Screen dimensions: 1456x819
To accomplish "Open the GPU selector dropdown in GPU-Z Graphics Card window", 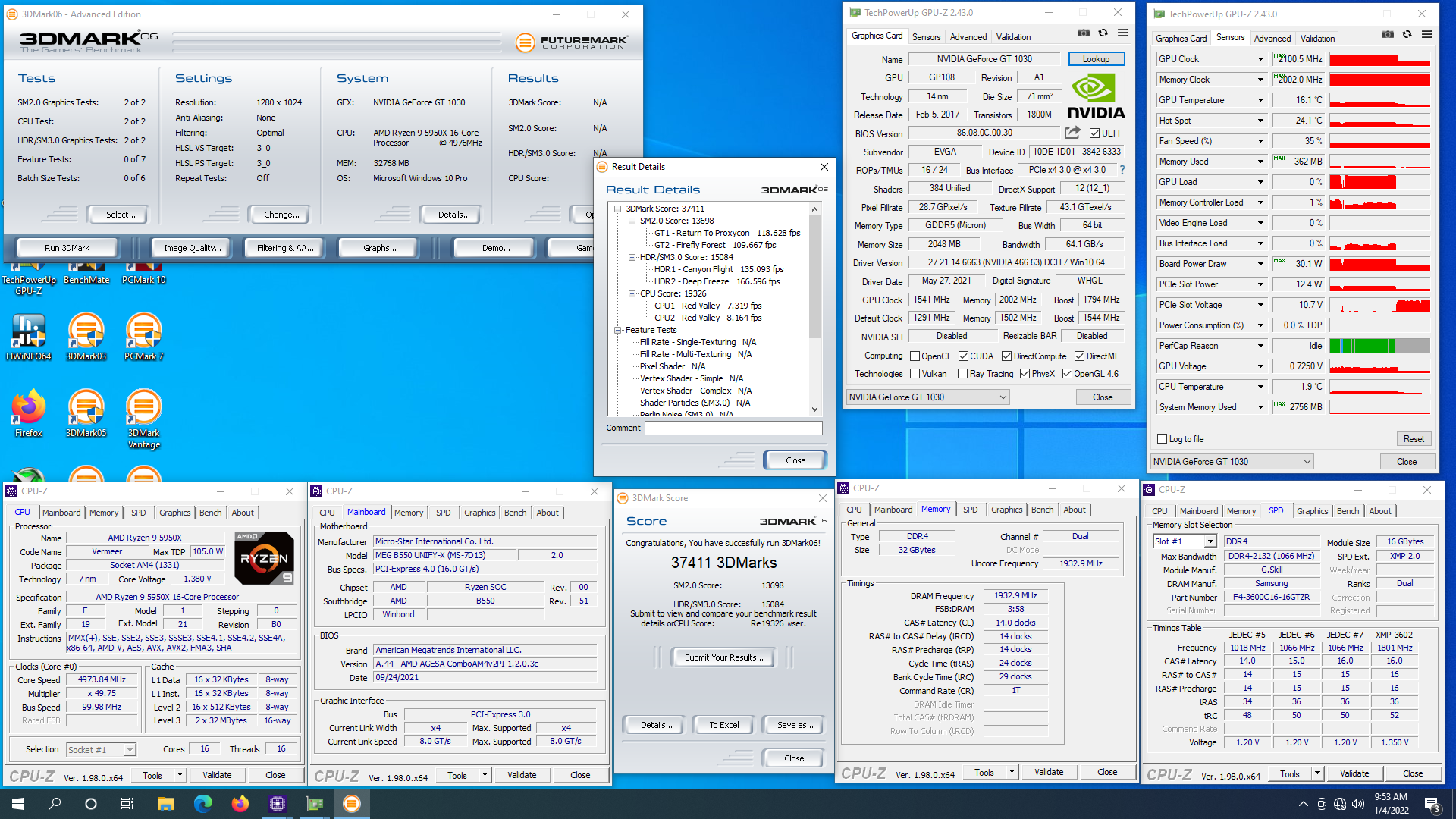I will pos(928,397).
